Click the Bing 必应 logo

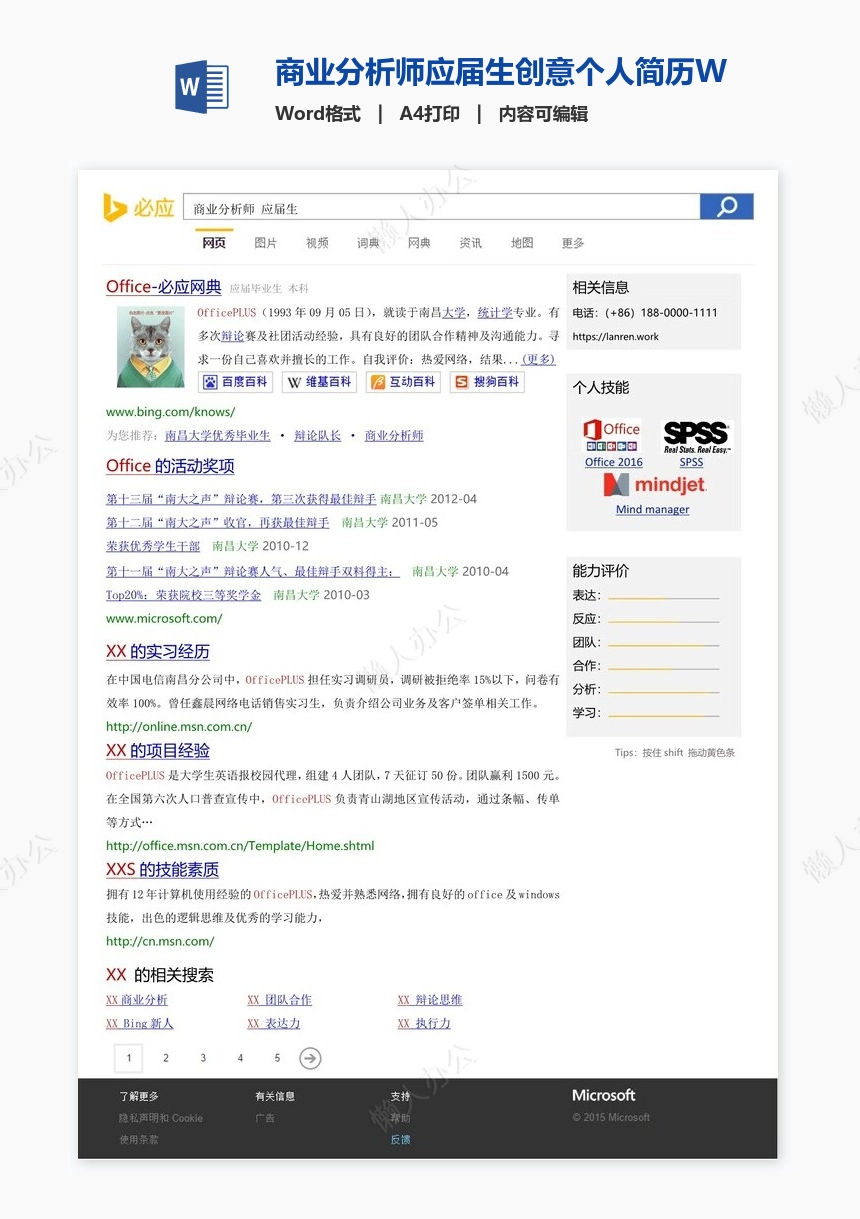[137, 206]
